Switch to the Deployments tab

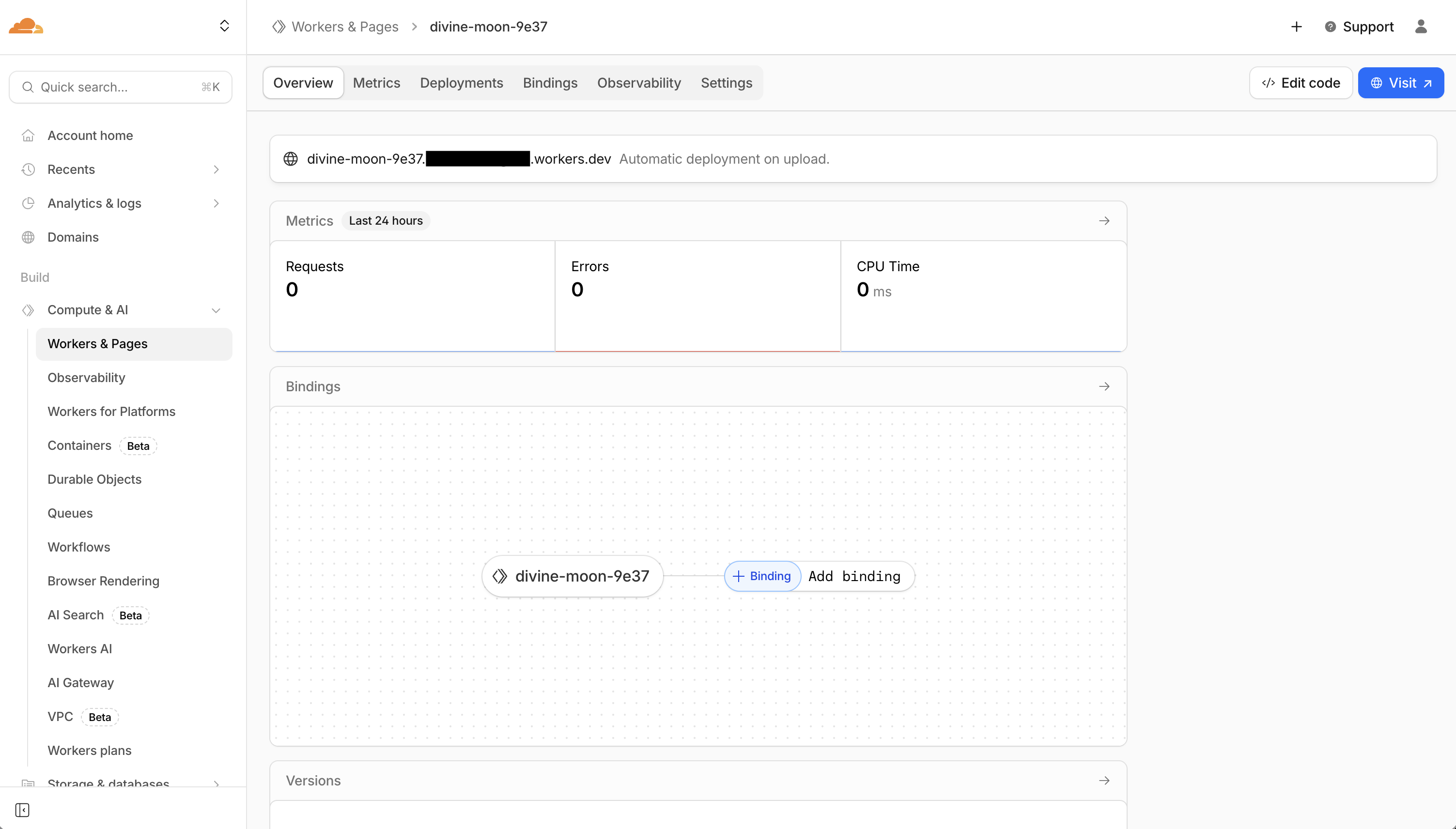[461, 82]
